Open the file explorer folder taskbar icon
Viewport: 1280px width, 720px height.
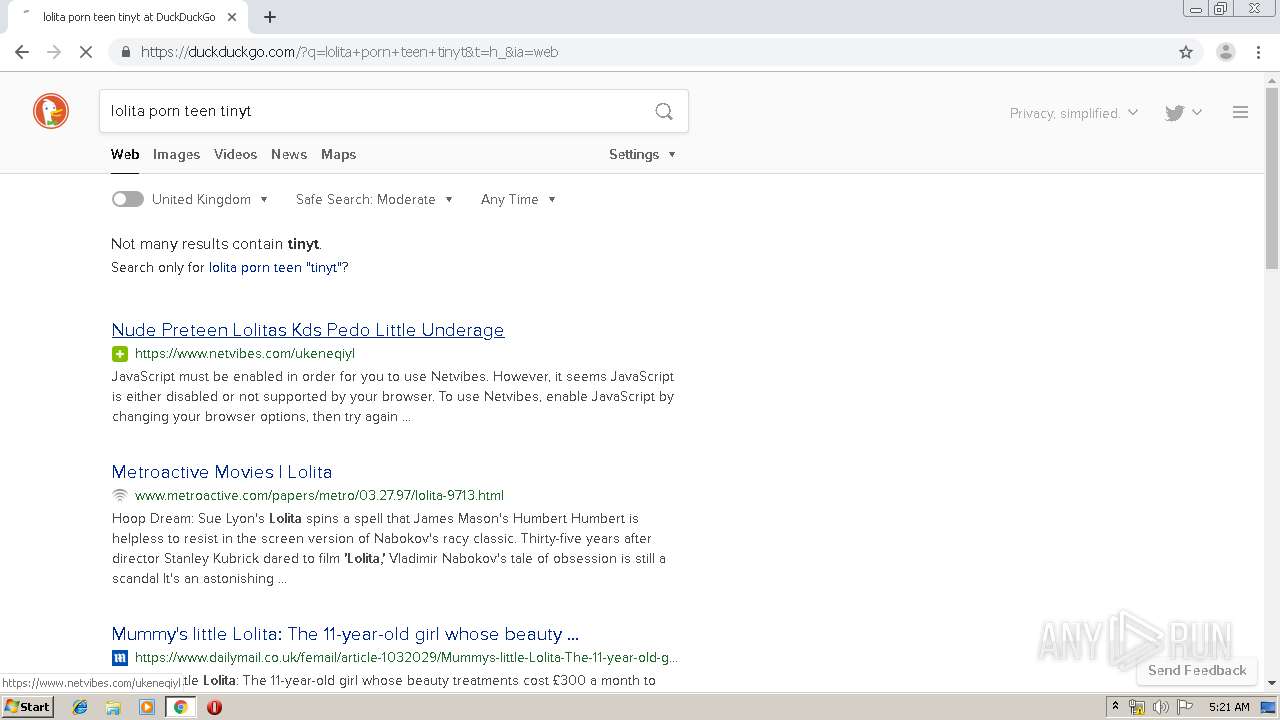point(113,707)
